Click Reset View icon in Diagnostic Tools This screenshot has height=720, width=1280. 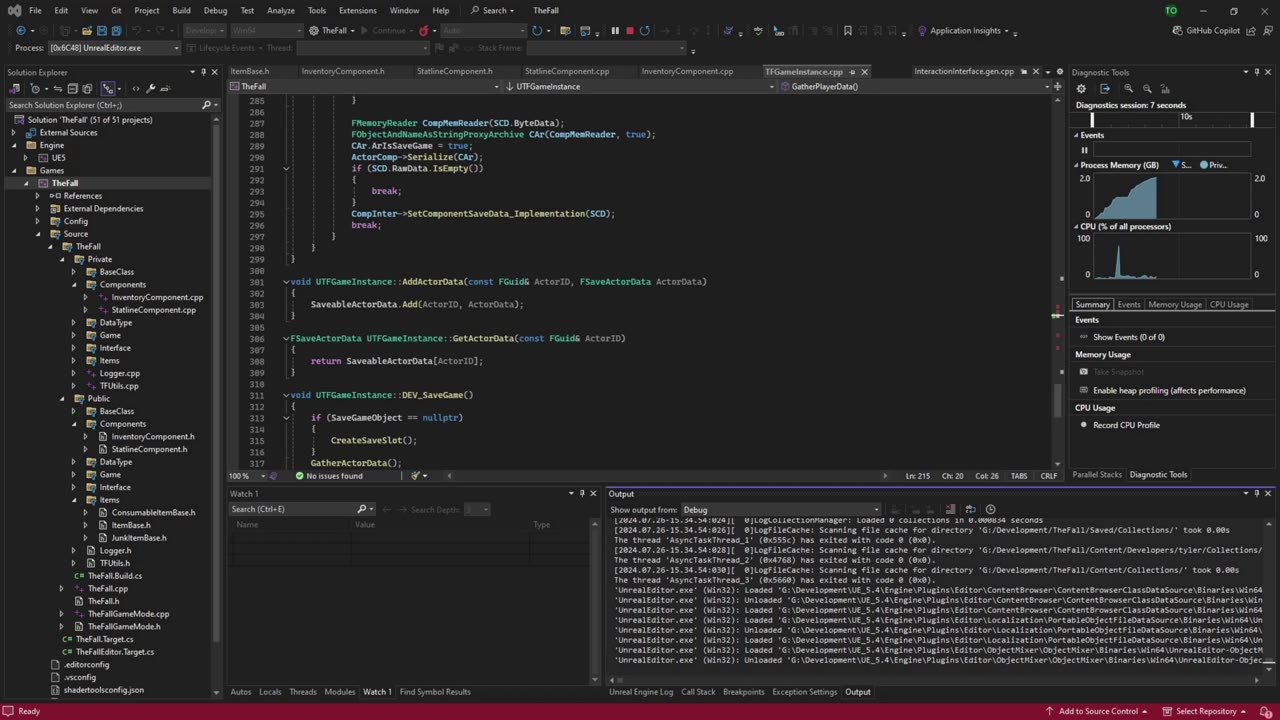1164,89
